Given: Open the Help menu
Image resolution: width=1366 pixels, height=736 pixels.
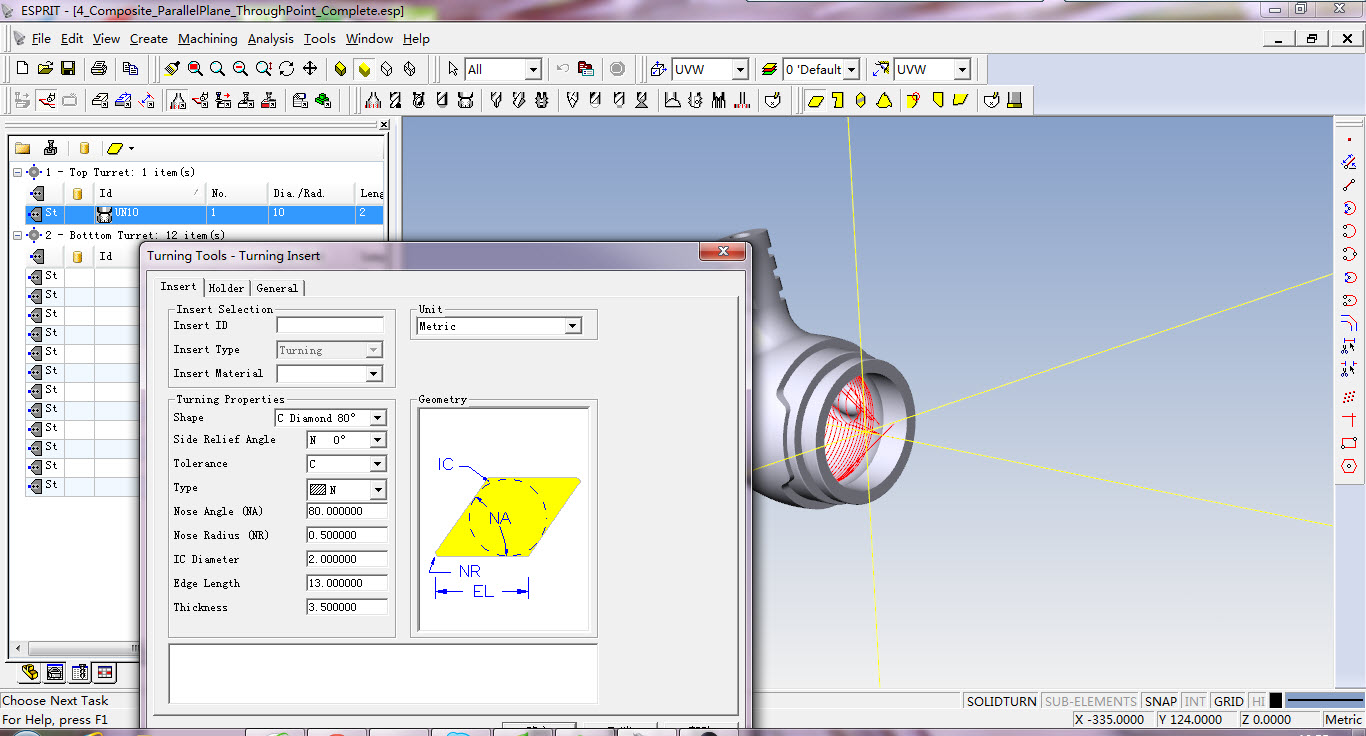Looking at the screenshot, I should click(x=416, y=39).
